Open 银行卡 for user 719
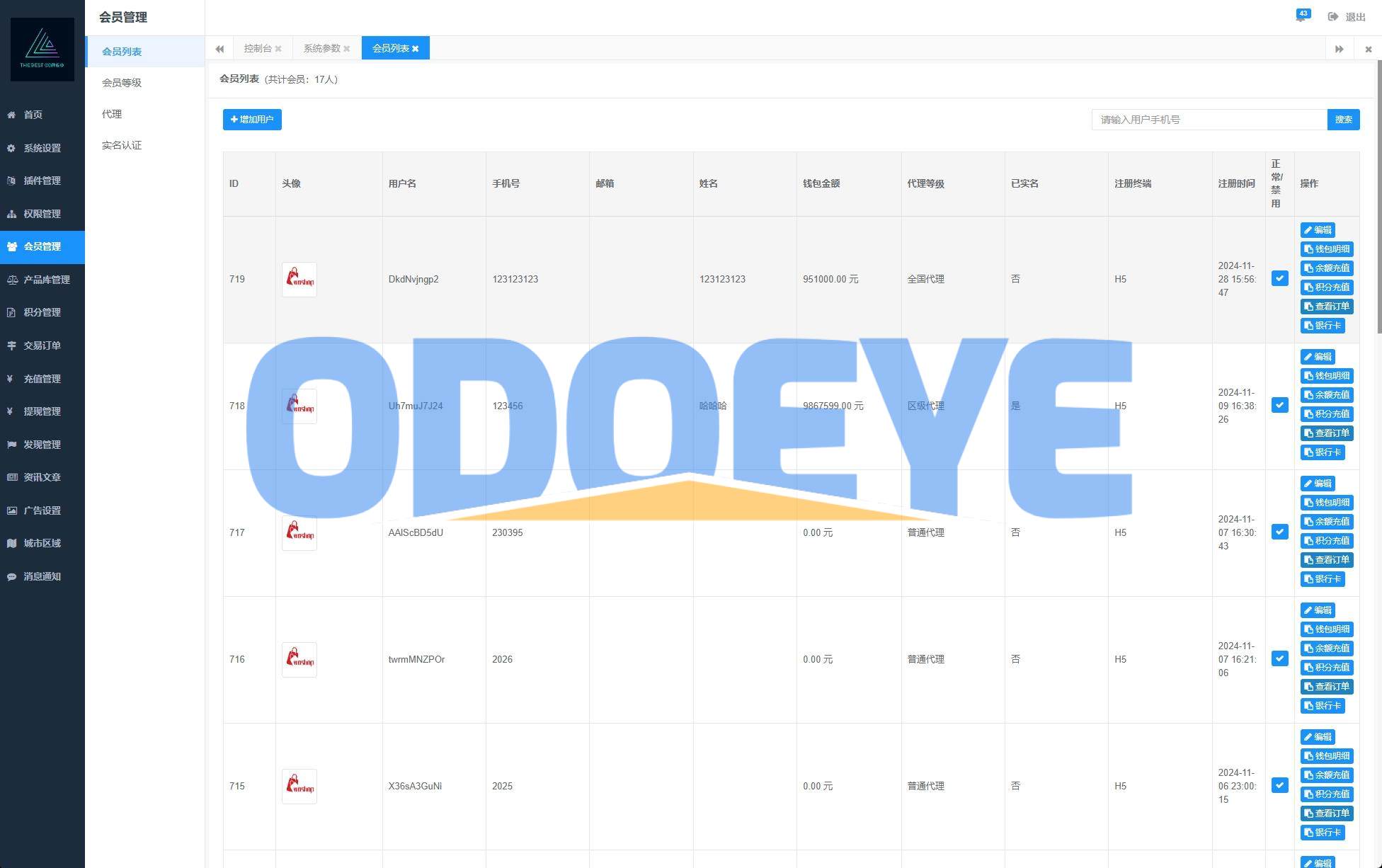 1323,326
